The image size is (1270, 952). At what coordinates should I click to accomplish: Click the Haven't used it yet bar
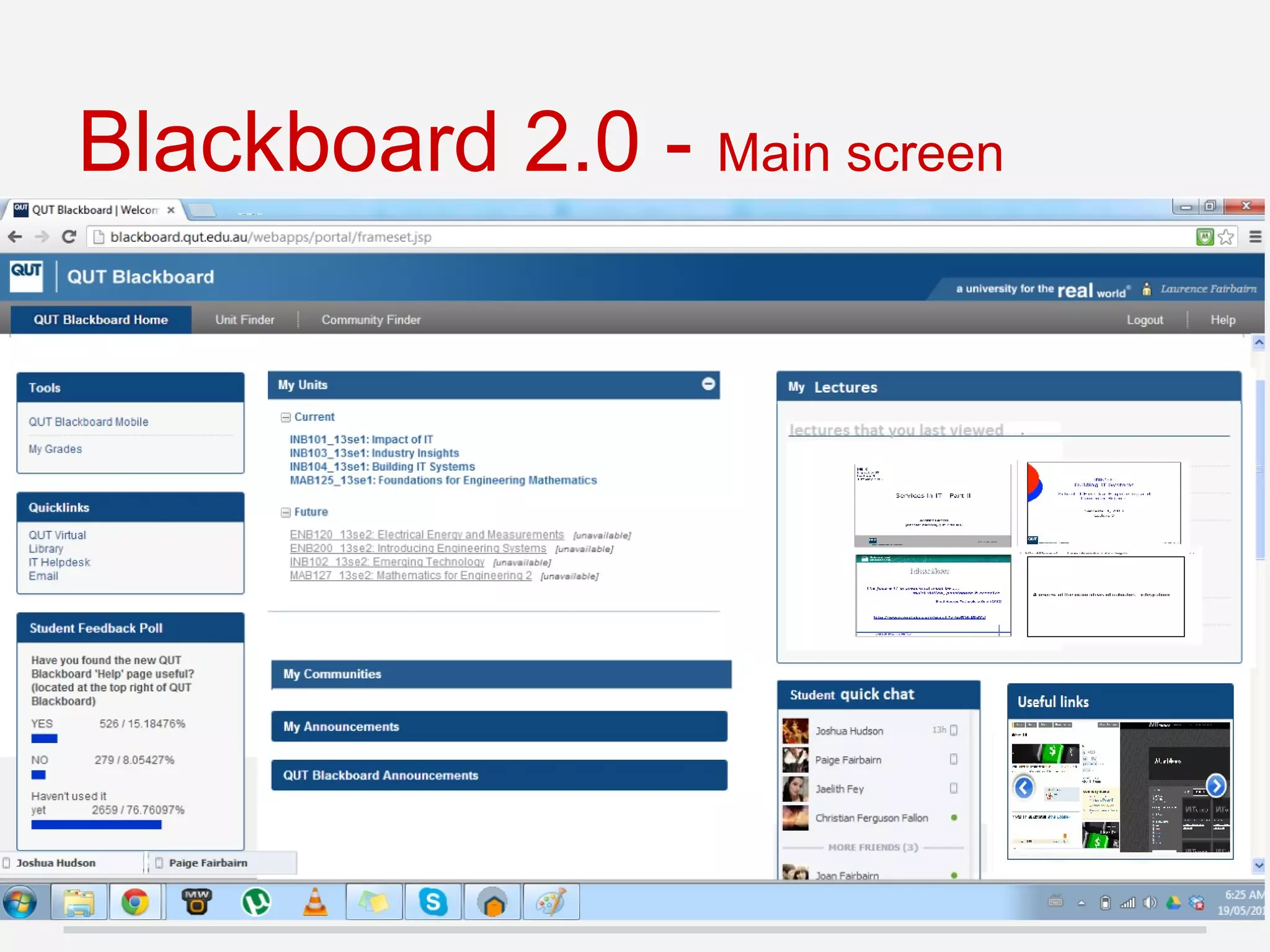click(96, 825)
